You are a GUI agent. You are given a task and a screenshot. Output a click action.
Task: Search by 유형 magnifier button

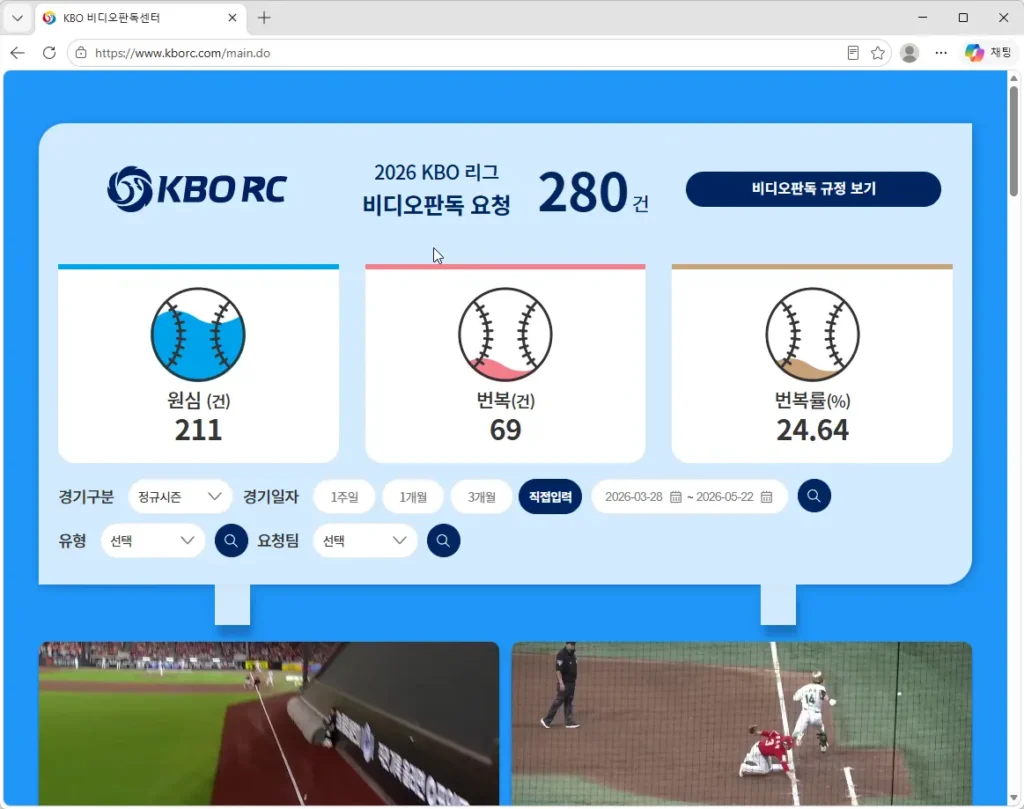[231, 541]
